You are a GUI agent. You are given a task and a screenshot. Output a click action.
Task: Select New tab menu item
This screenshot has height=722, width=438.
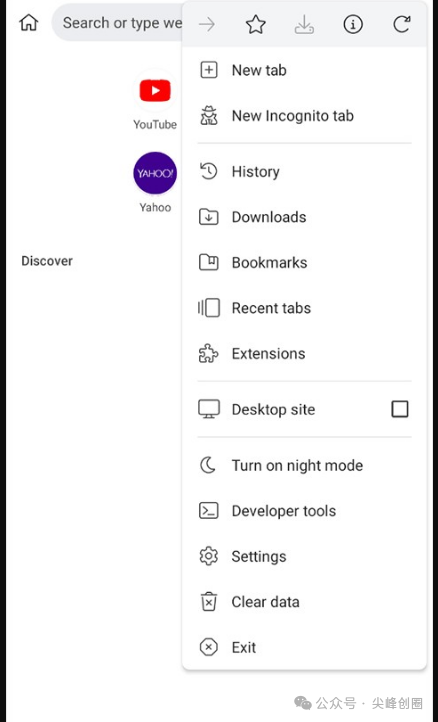[x=304, y=70]
